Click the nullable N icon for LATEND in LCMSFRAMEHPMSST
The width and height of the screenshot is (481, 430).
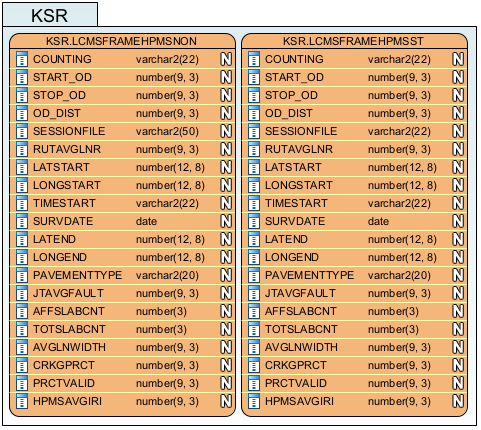tap(458, 239)
